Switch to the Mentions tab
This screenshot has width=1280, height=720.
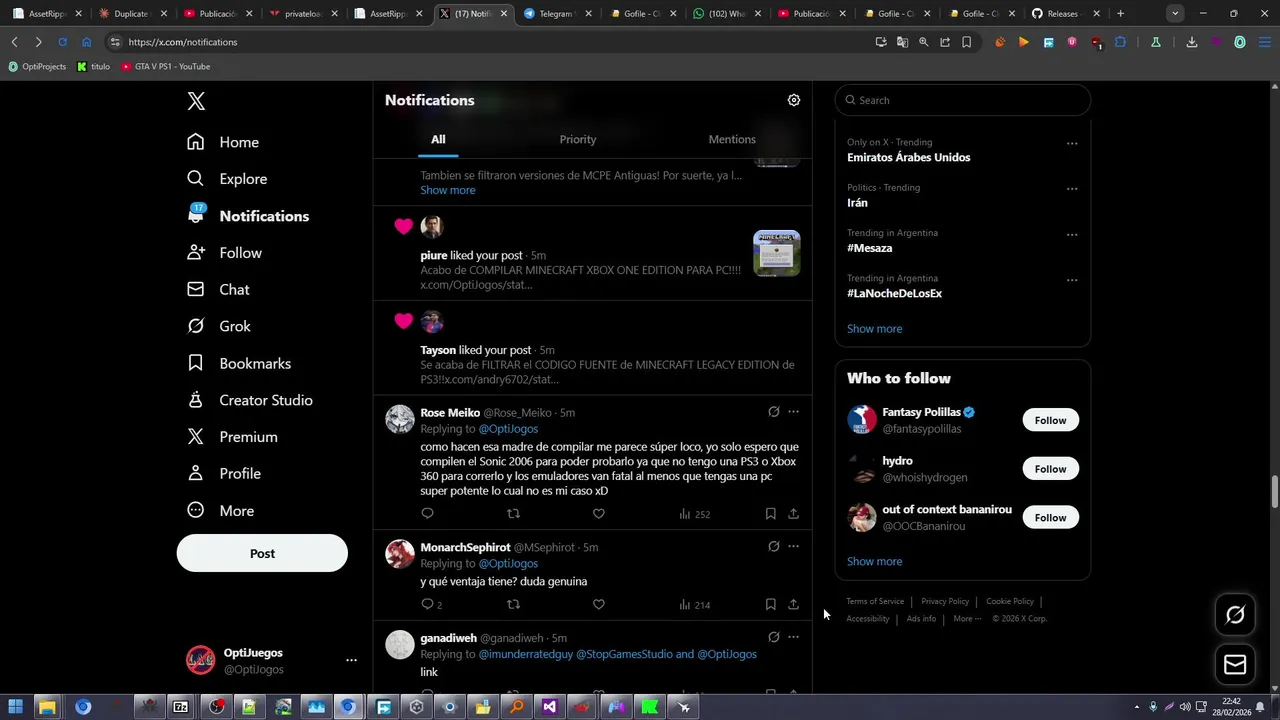[x=732, y=139]
